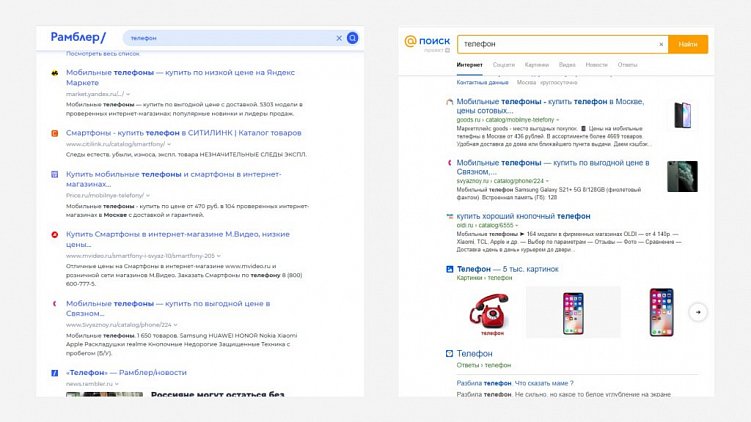This screenshot has height=422, width=751.
Task: Click goods.ru phone thumbnail image
Action: [x=683, y=115]
